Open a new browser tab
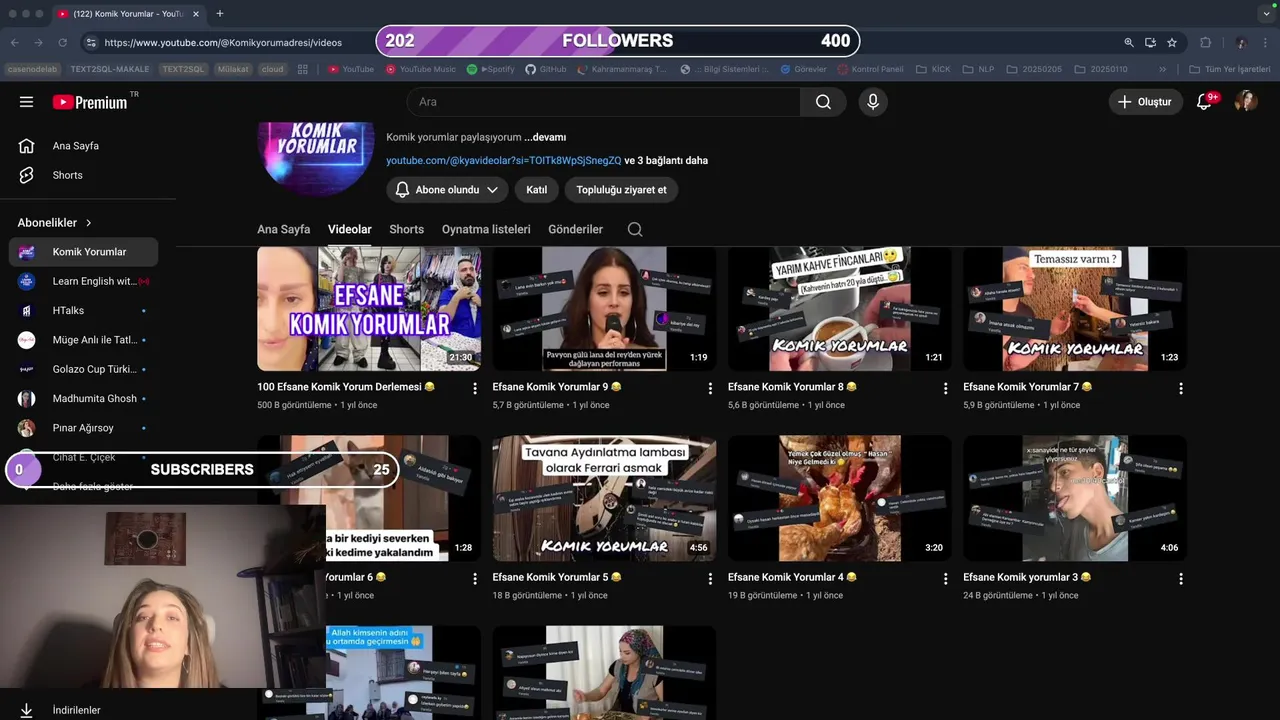1280x720 pixels. coord(220,14)
